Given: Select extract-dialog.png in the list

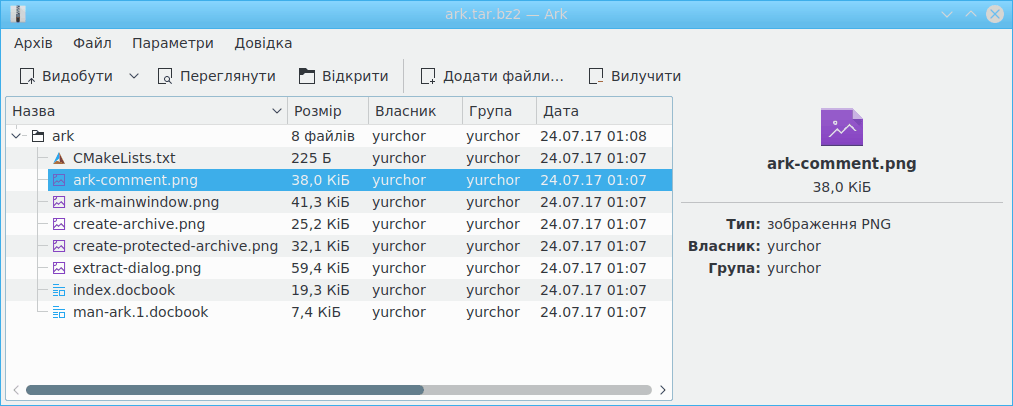Looking at the screenshot, I should click(x=137, y=268).
